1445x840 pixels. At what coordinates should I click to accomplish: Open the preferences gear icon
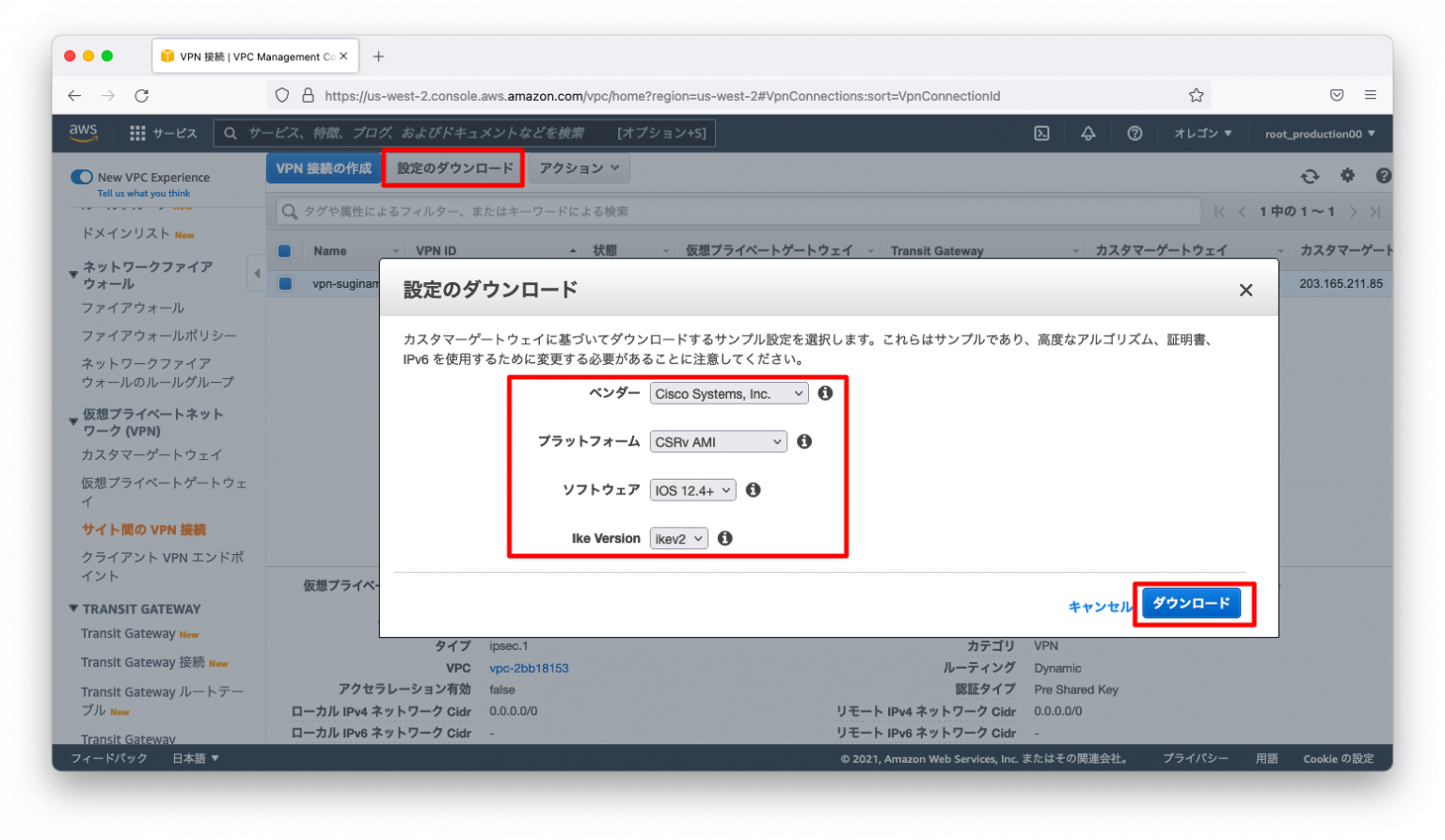click(x=1347, y=175)
